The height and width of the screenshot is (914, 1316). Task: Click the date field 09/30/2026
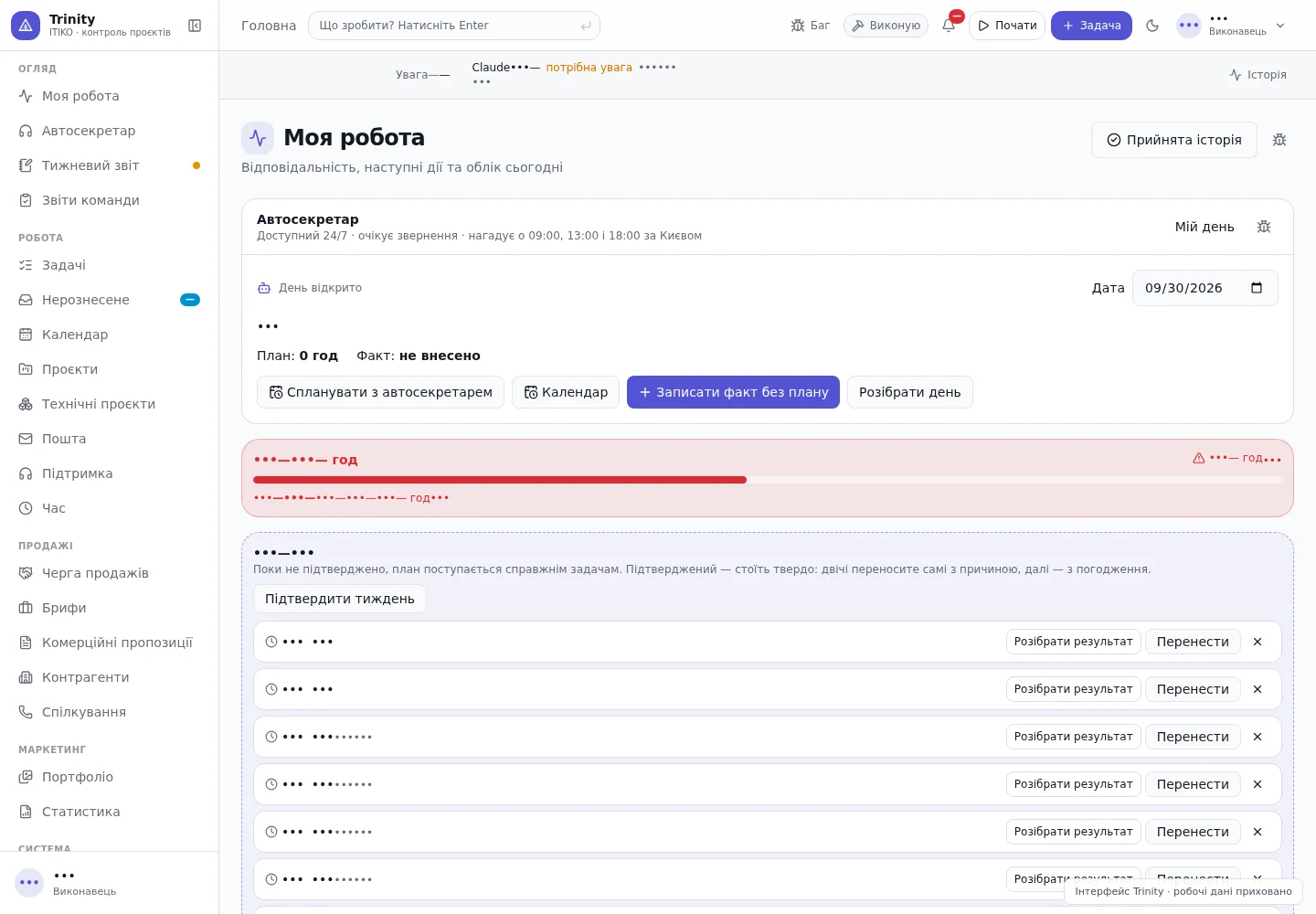coord(1205,288)
